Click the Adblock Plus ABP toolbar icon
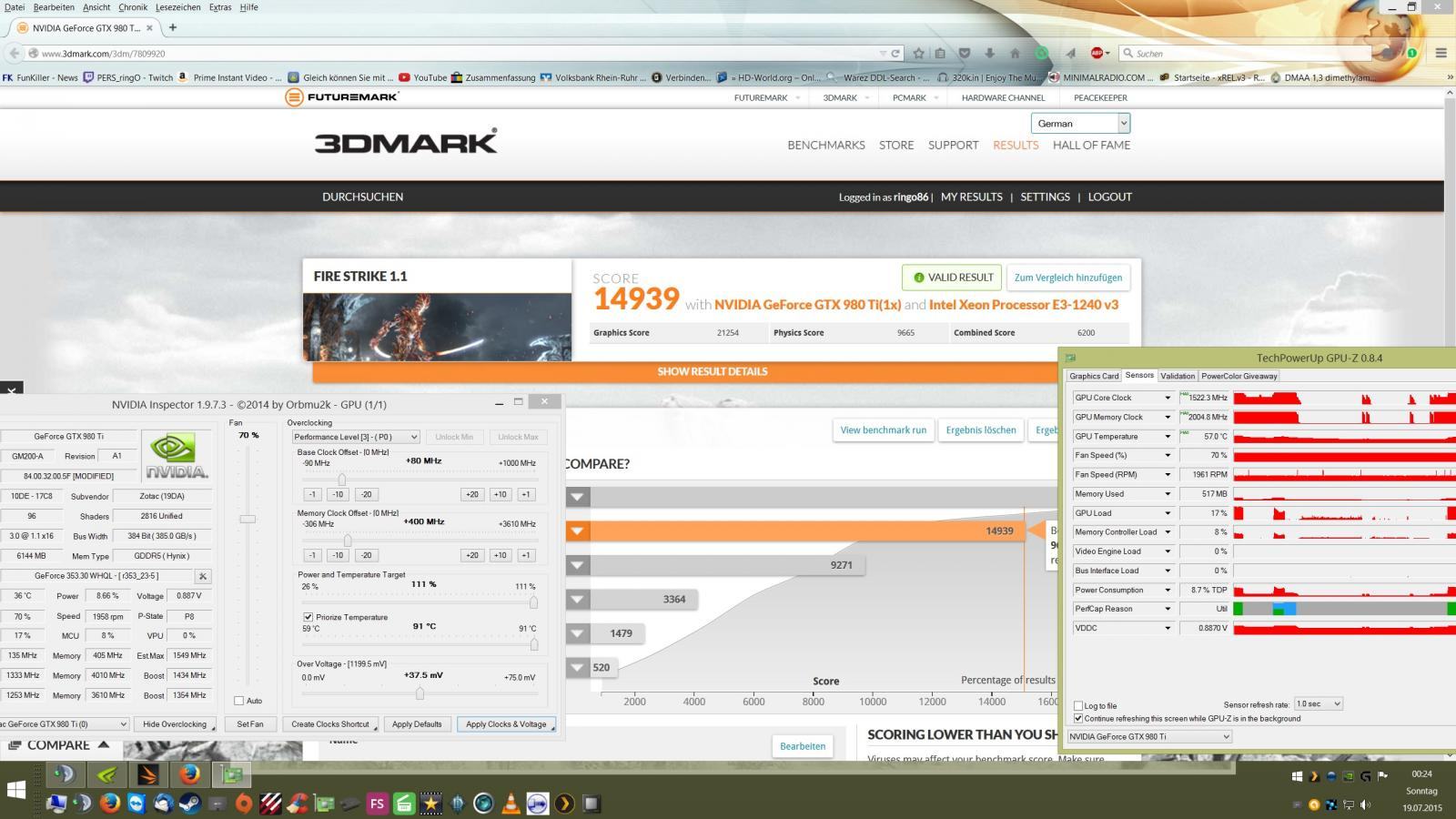Viewport: 1456px width, 819px height. coord(1097,54)
